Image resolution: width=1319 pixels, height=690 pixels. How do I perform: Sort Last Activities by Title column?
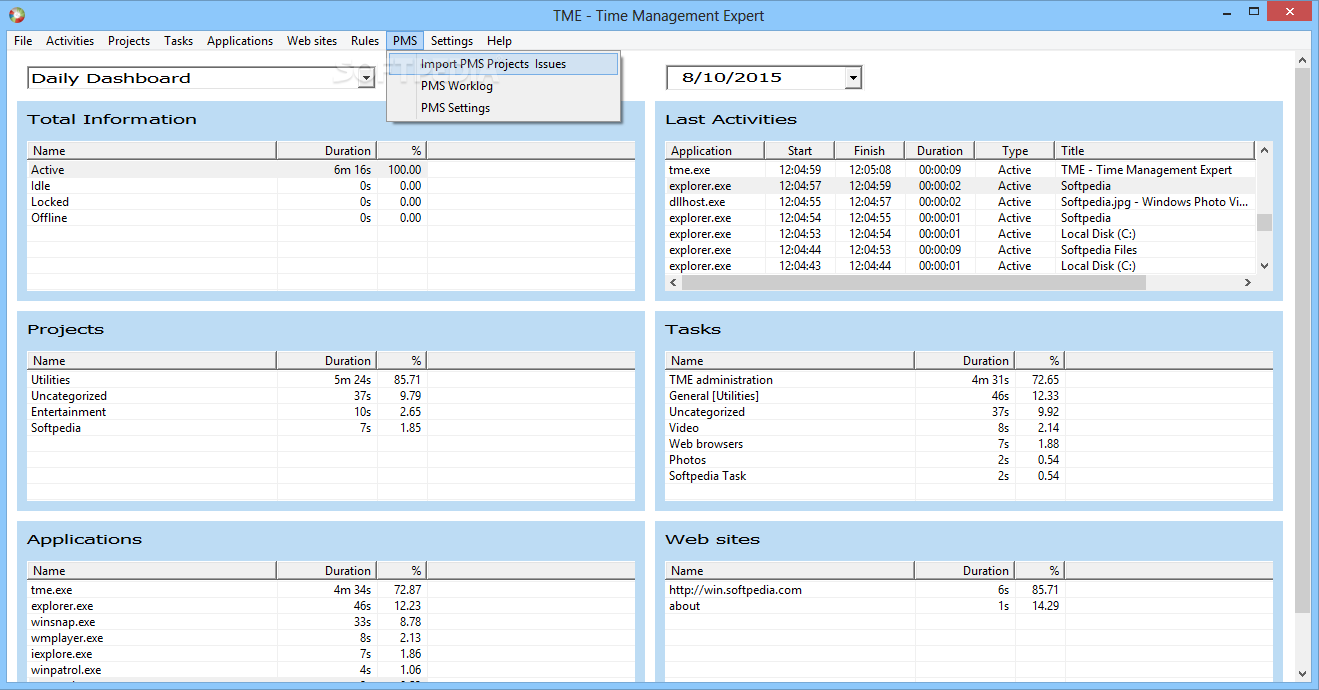[x=1155, y=151]
